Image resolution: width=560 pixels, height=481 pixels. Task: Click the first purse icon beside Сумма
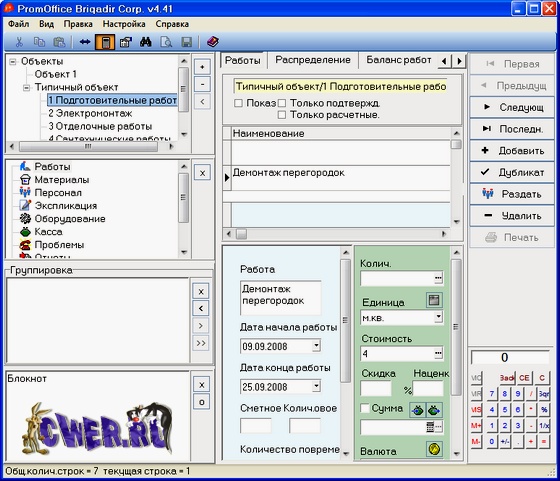coord(418,410)
